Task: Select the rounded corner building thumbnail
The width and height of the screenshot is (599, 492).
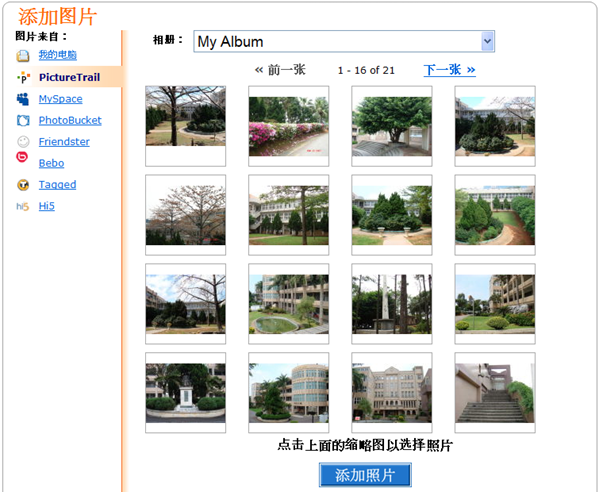Action: click(289, 393)
